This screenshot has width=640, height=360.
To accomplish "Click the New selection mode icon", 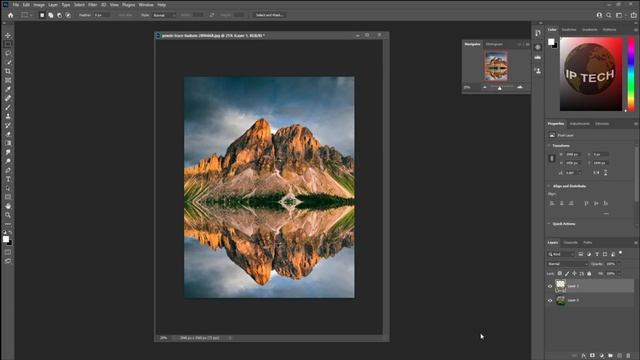I will [42, 15].
